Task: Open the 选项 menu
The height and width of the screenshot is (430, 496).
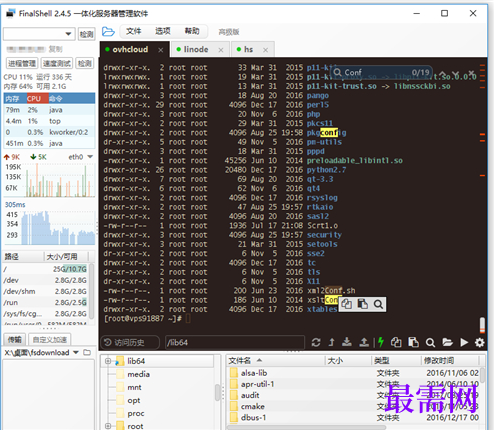Action: click(x=163, y=31)
